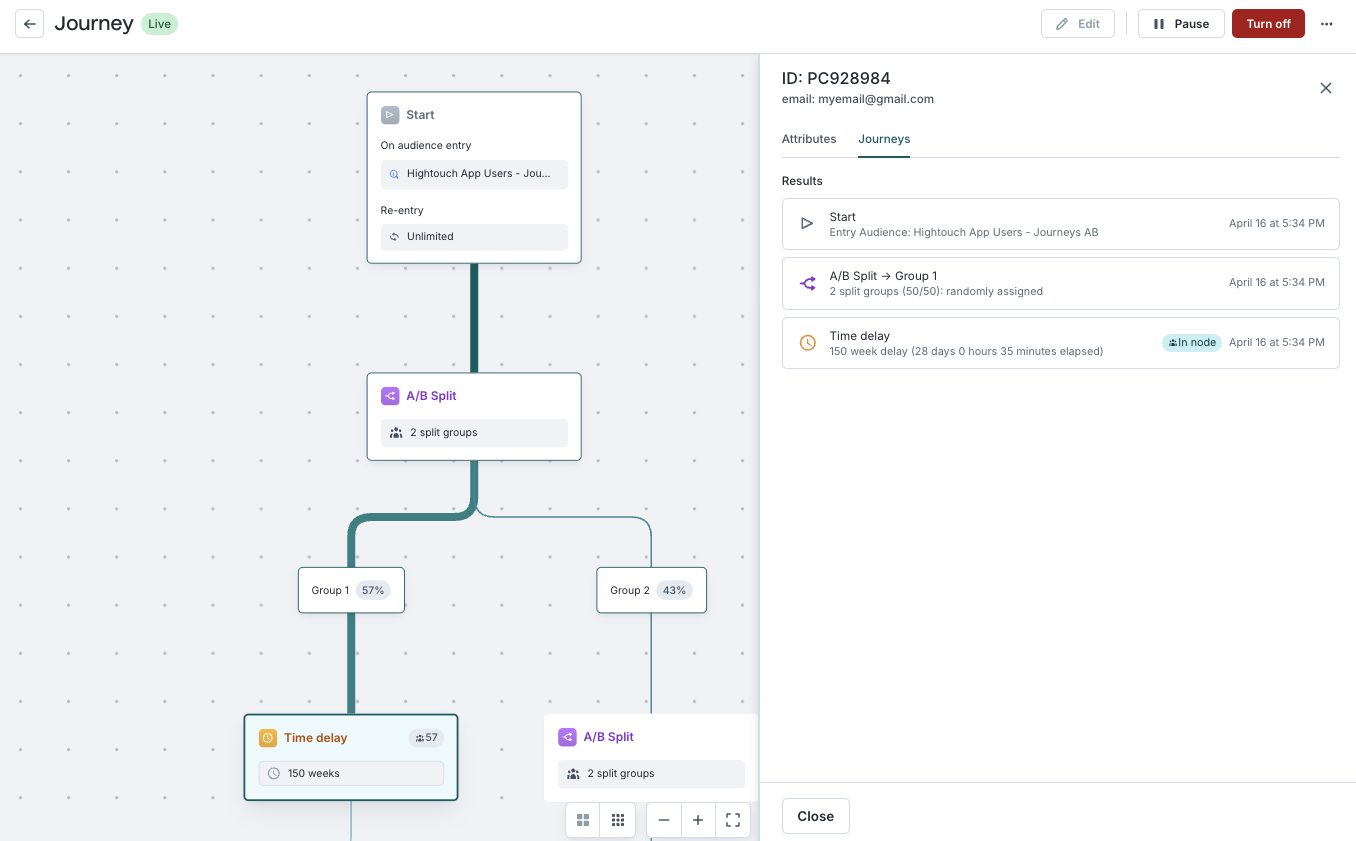This screenshot has width=1356, height=841.
Task: Click the Unlimited re-entry field
Action: tap(474, 237)
